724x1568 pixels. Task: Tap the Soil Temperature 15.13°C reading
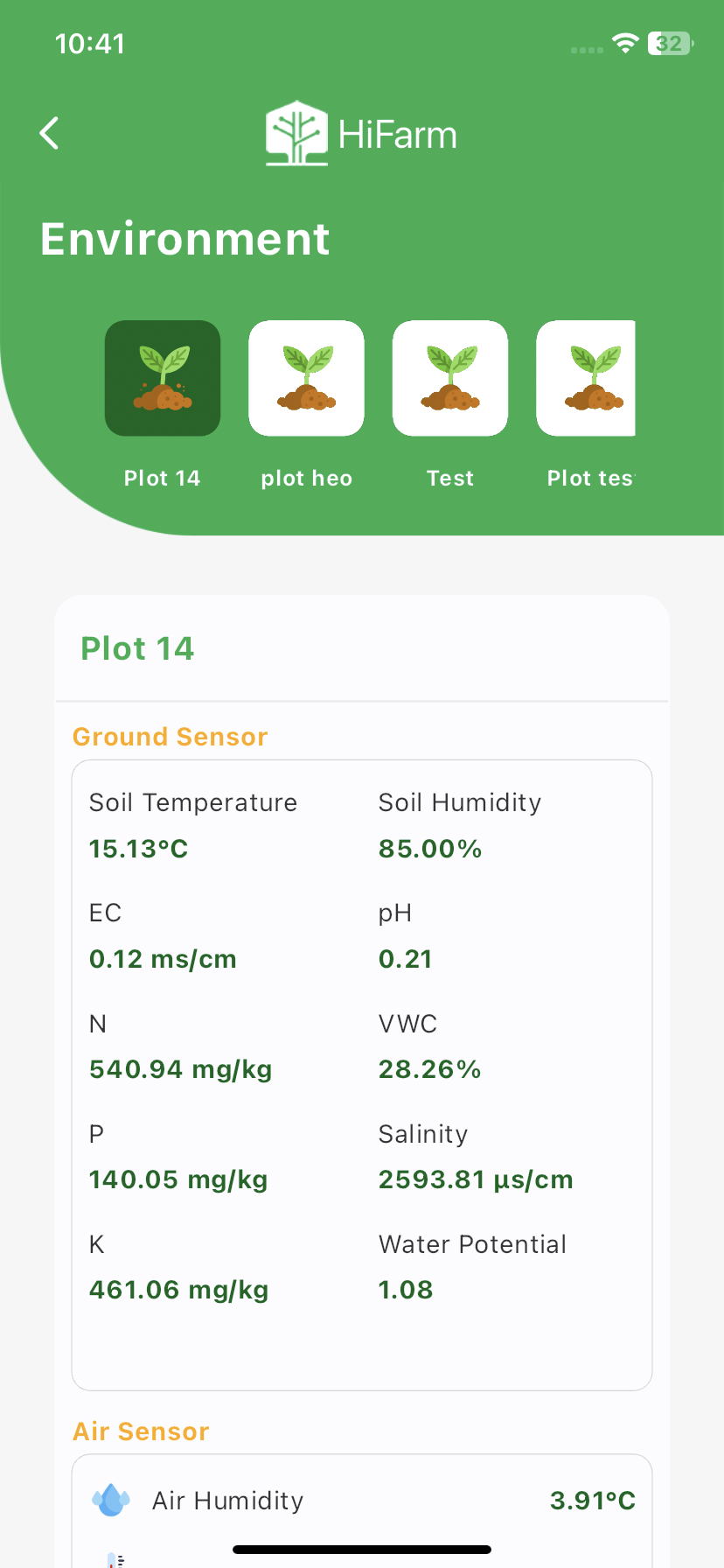[x=139, y=849]
